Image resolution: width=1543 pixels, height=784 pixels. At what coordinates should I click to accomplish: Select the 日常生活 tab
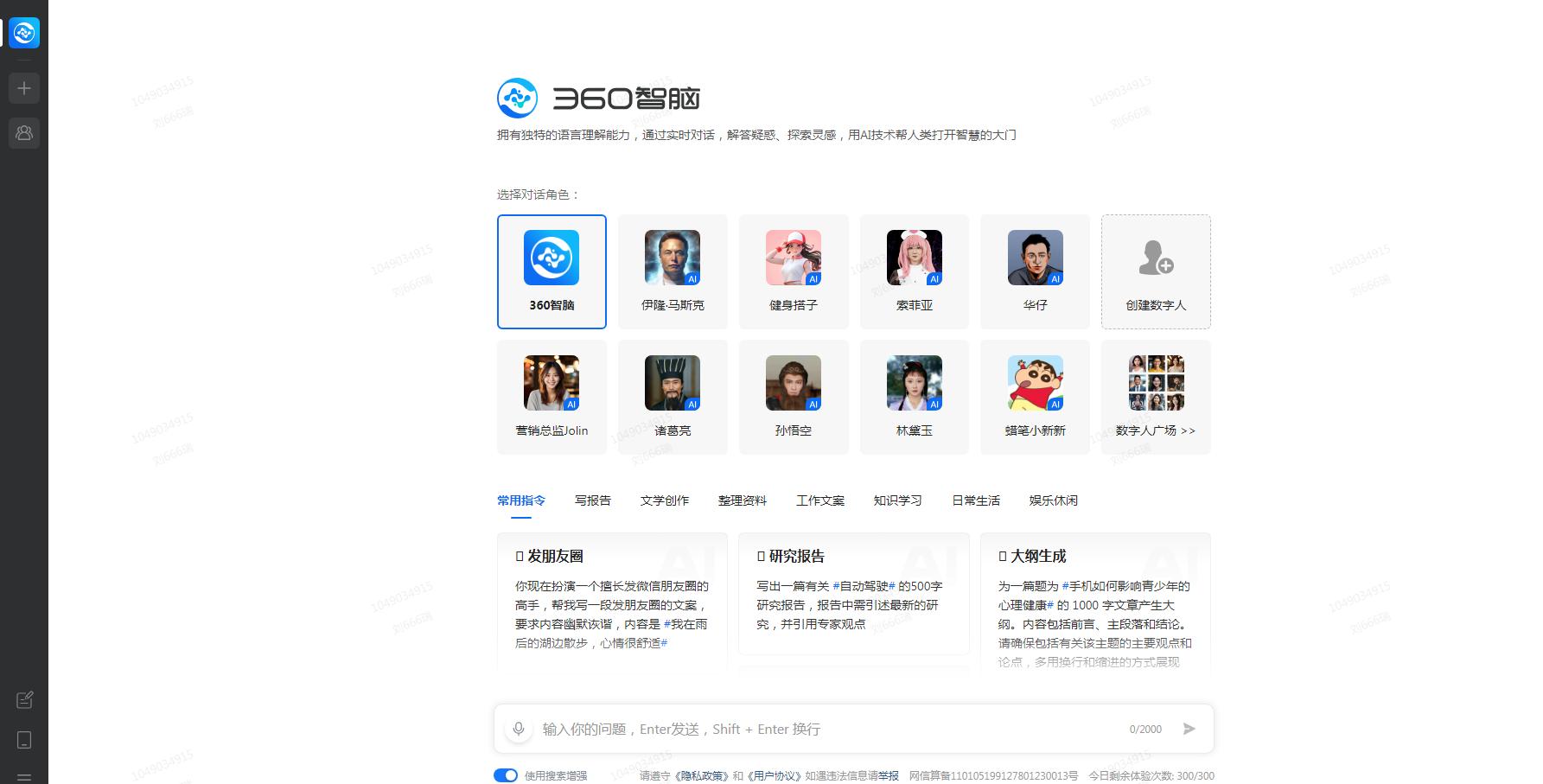tap(976, 500)
